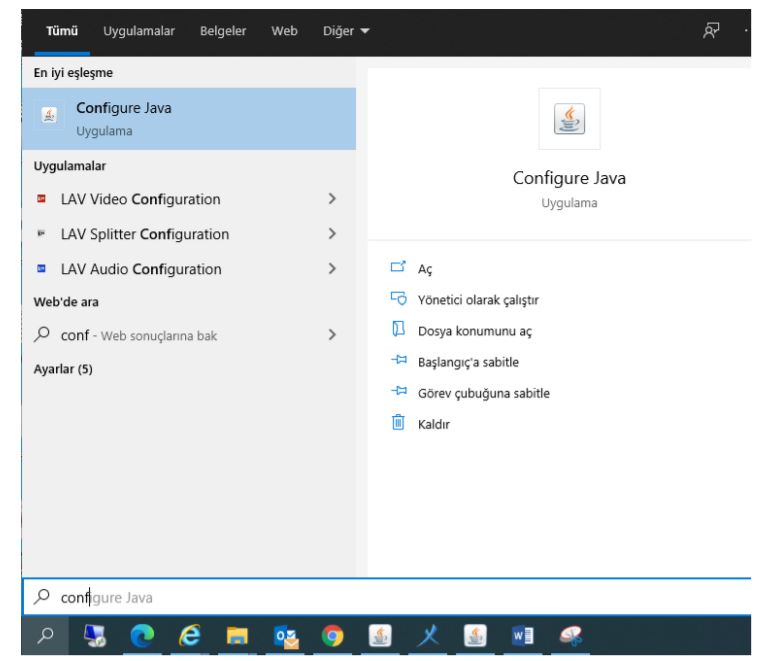
Task: Click the shield icon for Yönetici olarak çalıştır
Action: pos(398,298)
